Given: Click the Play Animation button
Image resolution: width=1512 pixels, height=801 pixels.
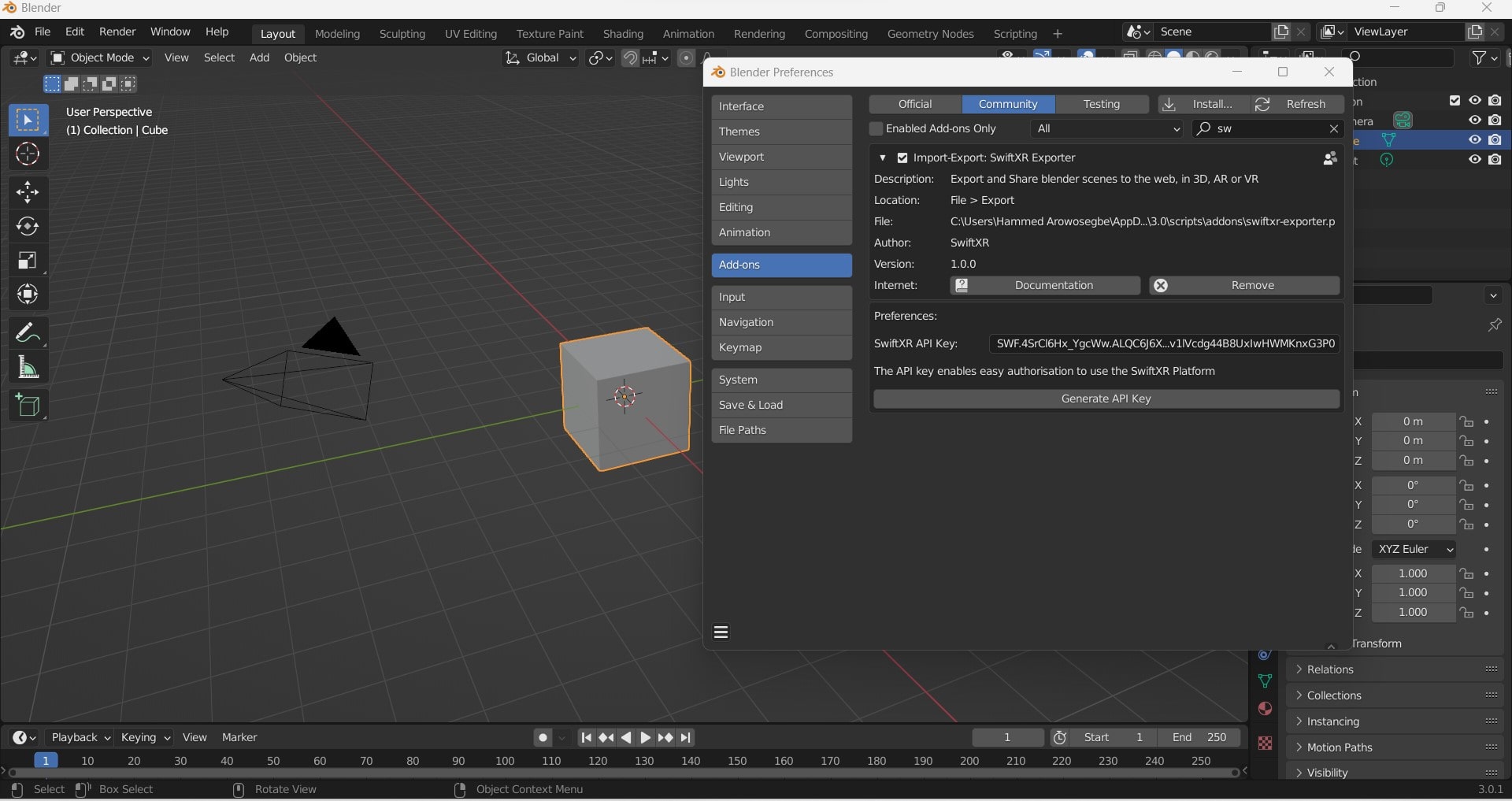Looking at the screenshot, I should click(x=645, y=738).
